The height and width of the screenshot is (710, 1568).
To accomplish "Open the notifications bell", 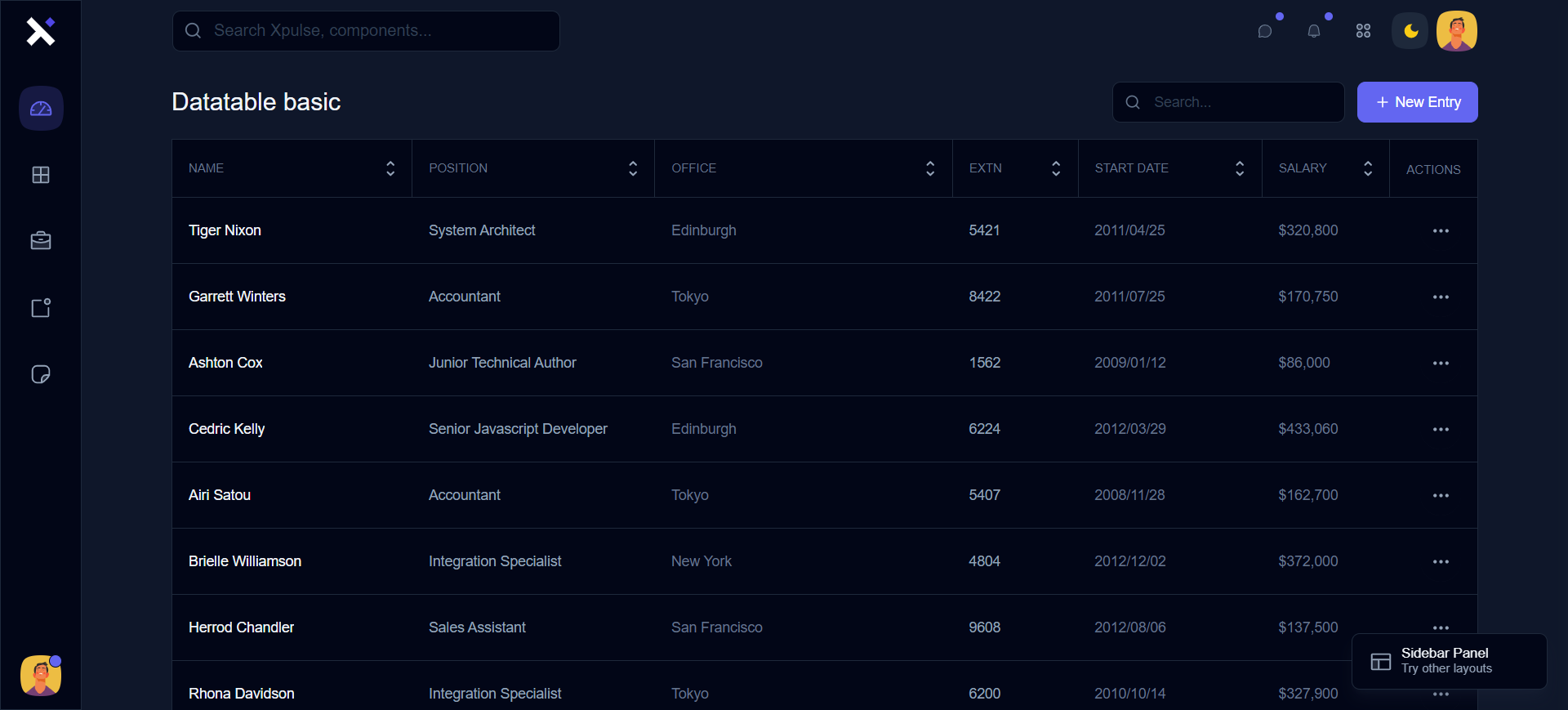I will (x=1314, y=31).
